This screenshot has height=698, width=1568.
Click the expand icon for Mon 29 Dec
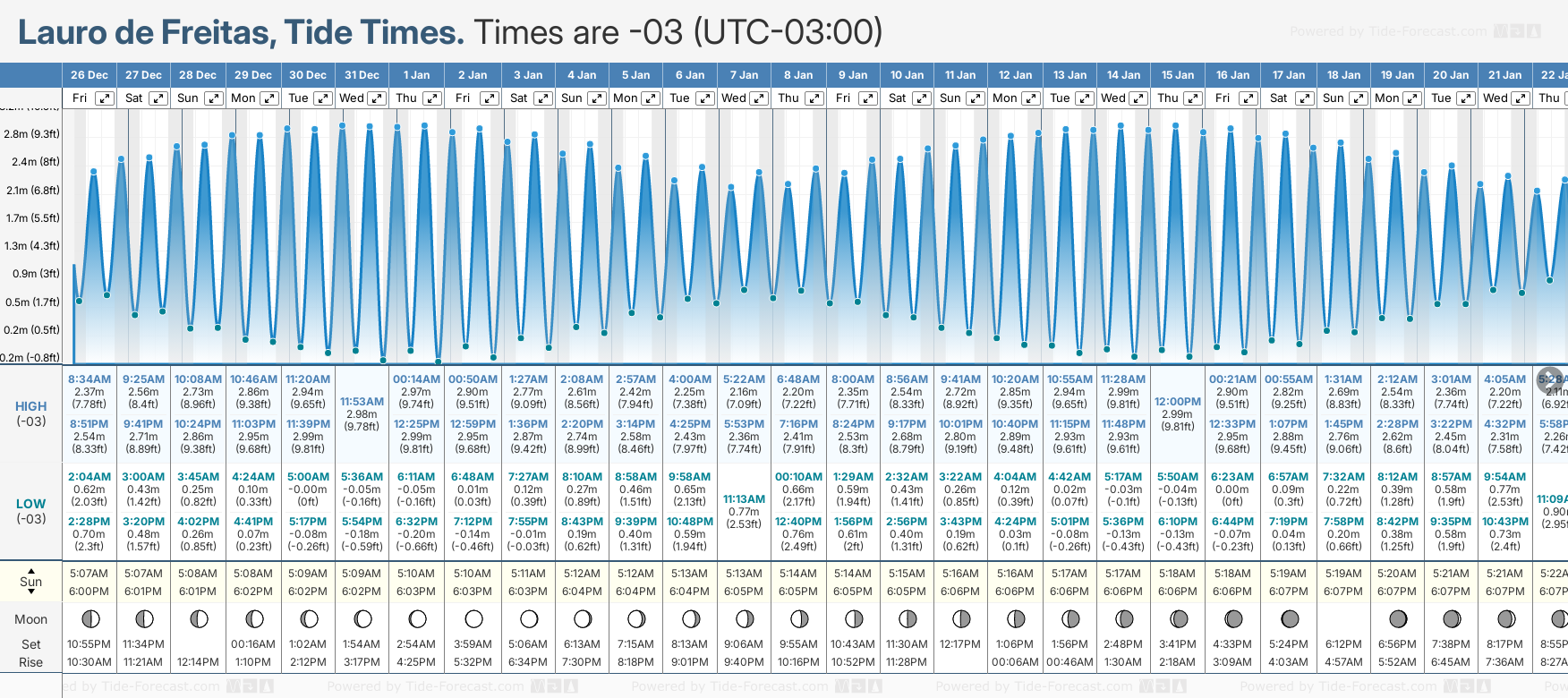268,98
